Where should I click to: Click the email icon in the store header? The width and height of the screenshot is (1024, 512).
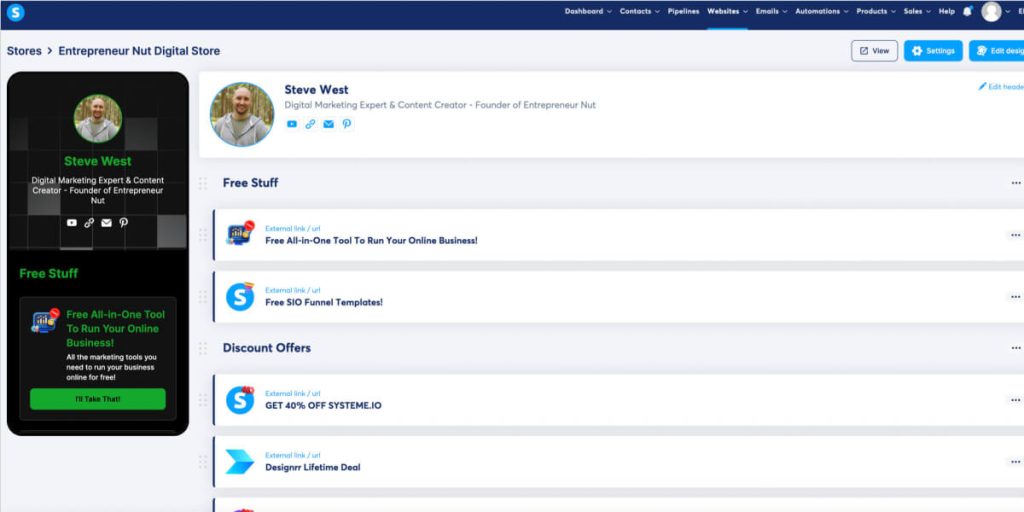click(328, 123)
